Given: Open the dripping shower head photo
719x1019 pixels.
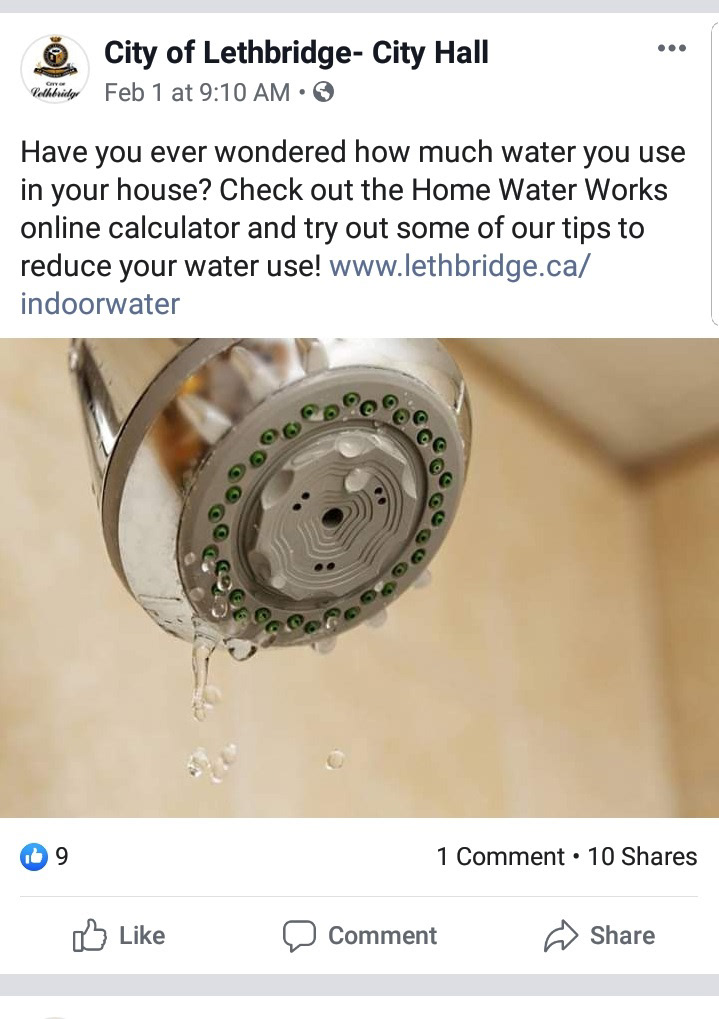Looking at the screenshot, I should click(x=360, y=578).
